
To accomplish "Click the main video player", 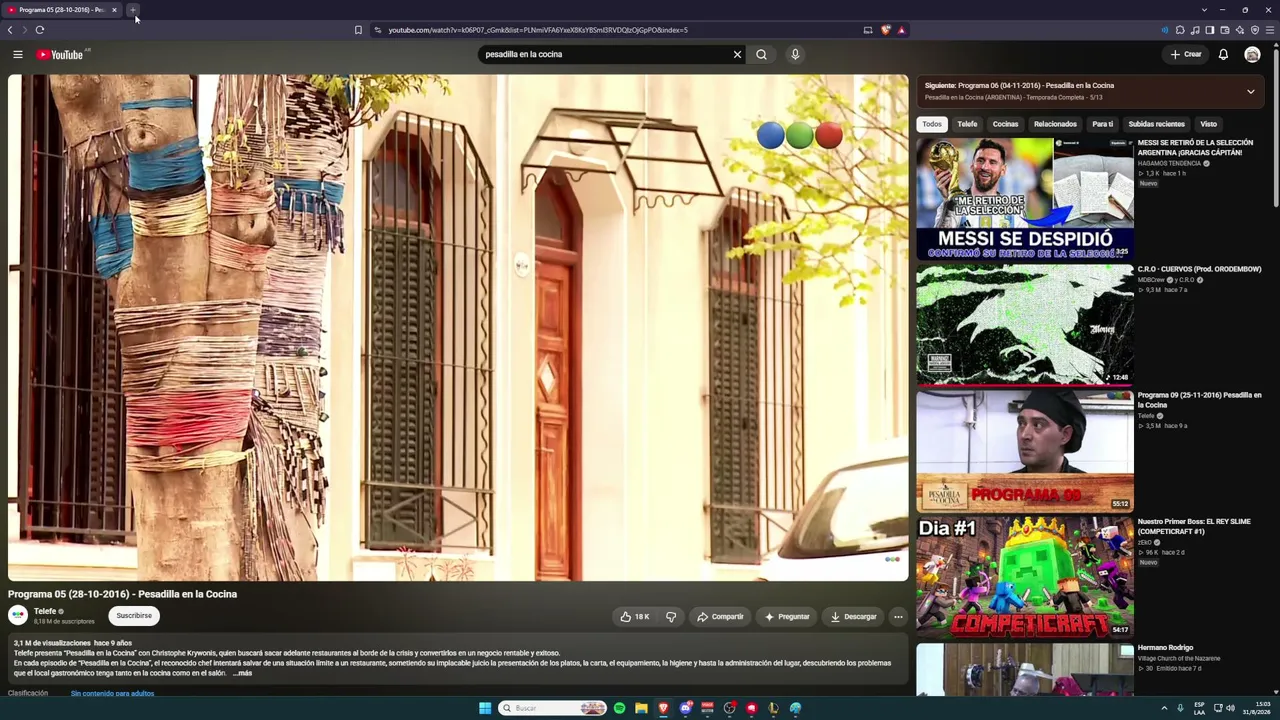I will tap(458, 327).
